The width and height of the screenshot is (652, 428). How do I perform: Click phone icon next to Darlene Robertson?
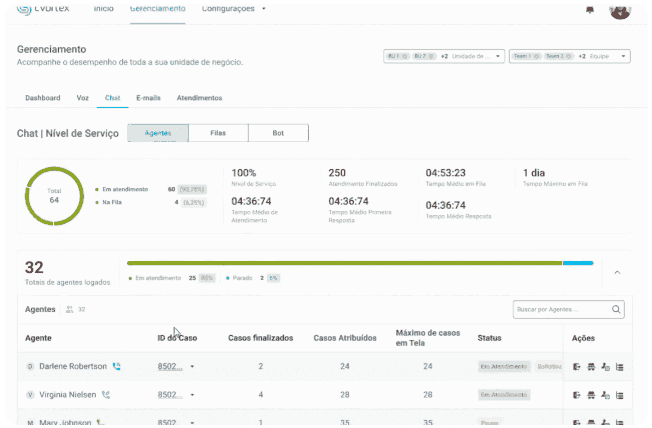(117, 367)
